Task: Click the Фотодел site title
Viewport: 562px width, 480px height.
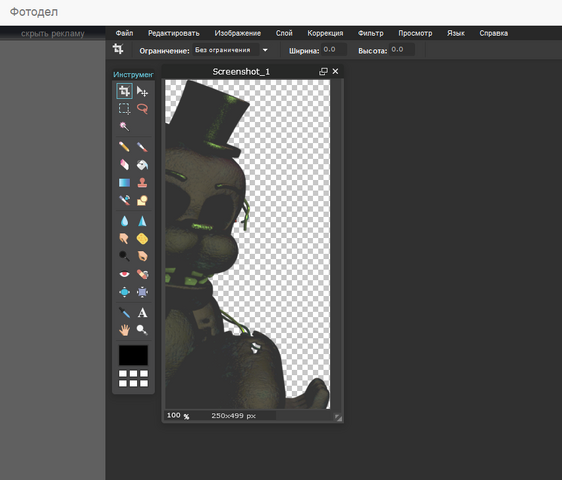Action: (34, 12)
